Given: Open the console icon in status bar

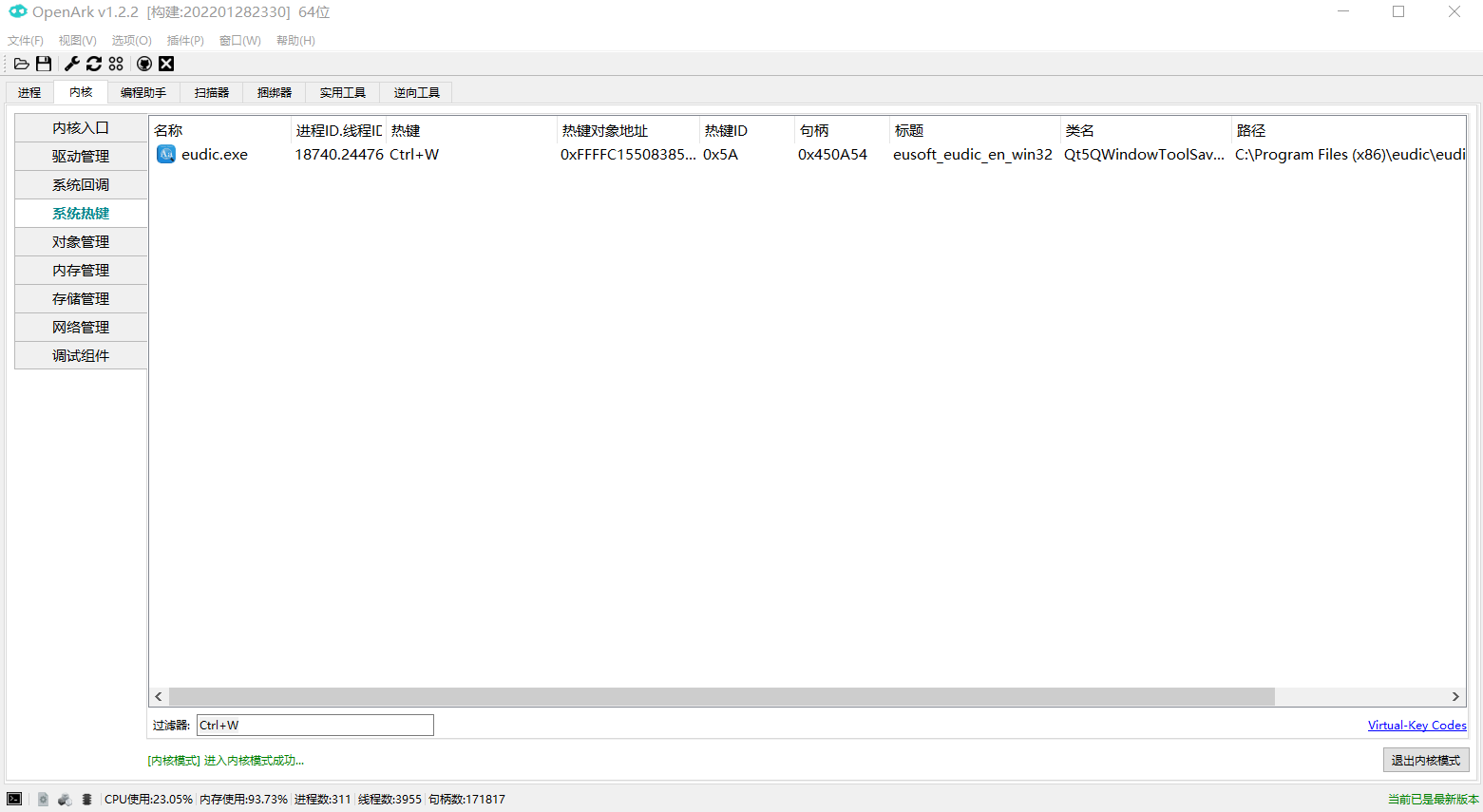Looking at the screenshot, I should (x=14, y=799).
